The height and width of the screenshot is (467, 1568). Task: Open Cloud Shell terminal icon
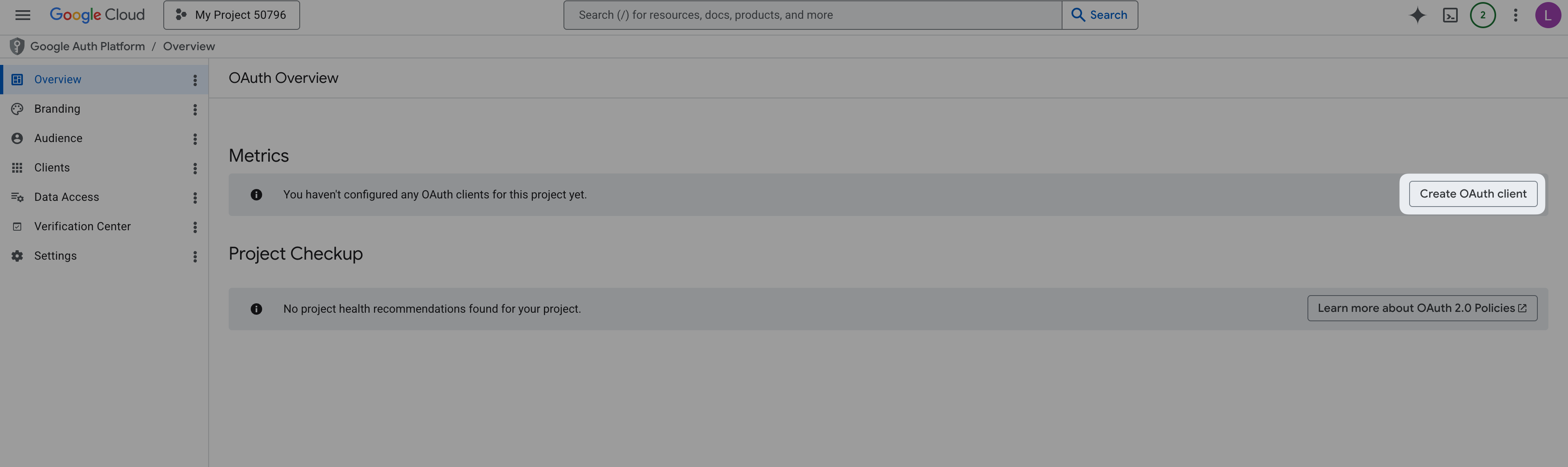(x=1450, y=15)
